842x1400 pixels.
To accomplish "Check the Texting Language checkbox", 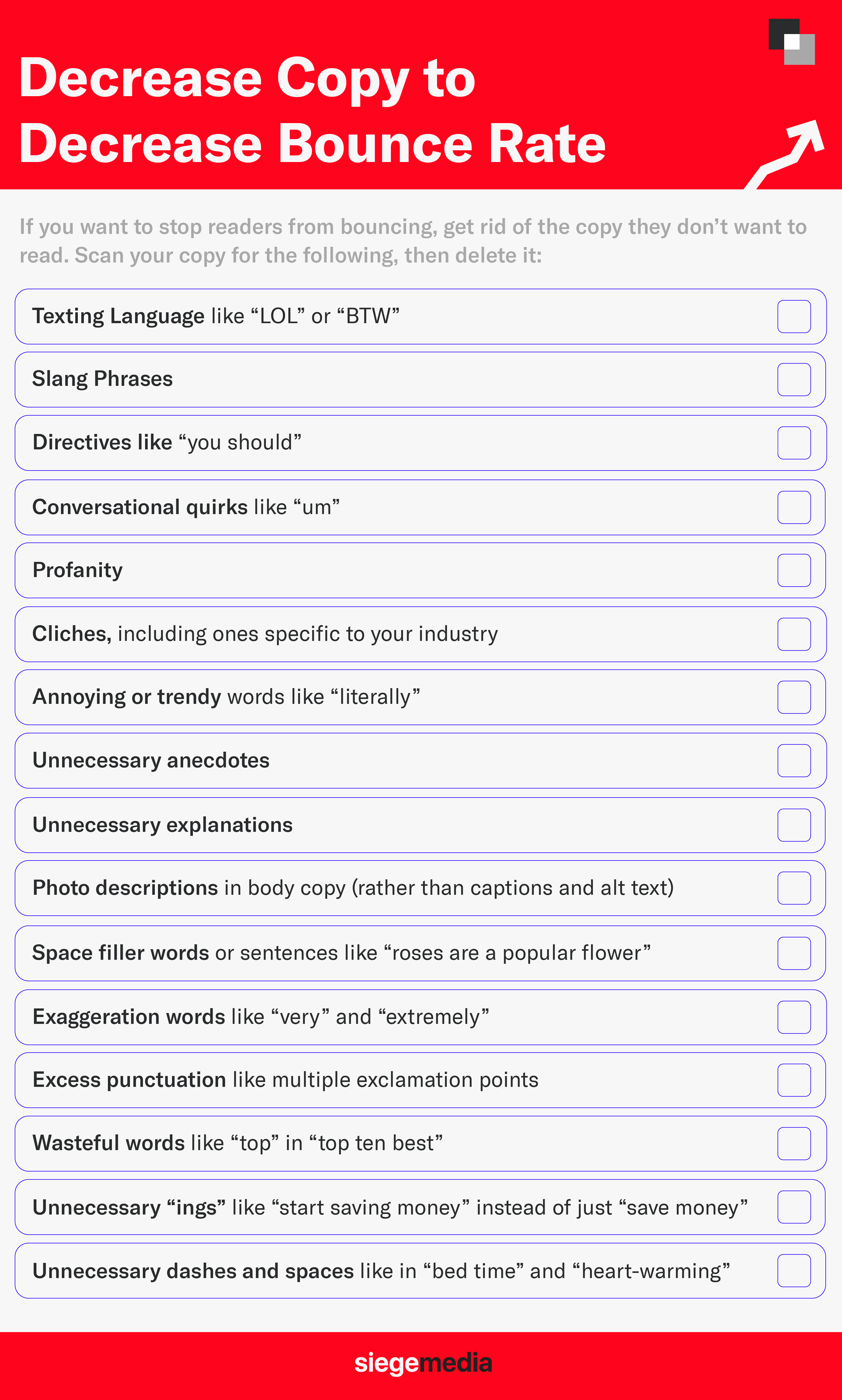I will click(x=794, y=316).
